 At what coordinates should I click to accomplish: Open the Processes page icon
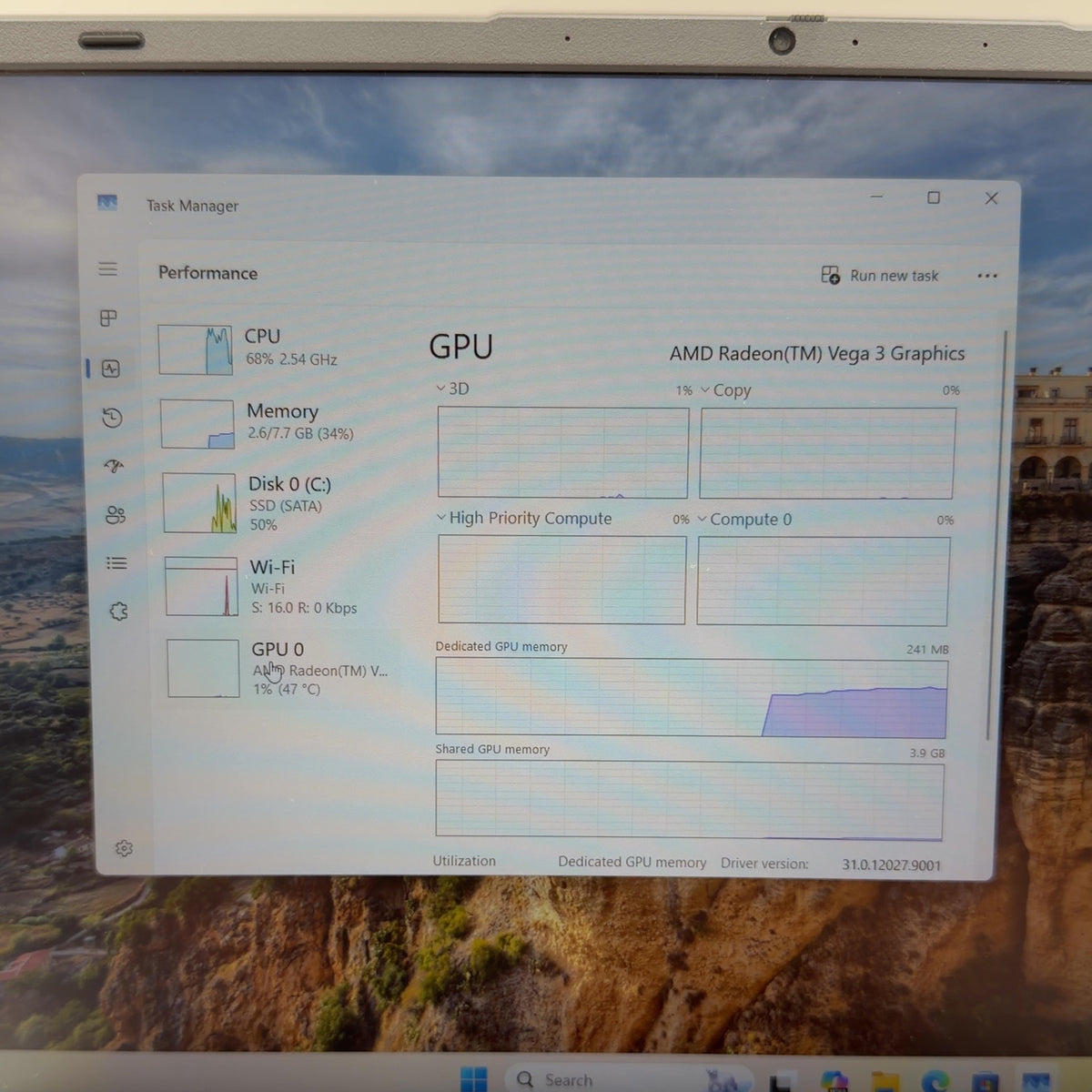point(108,318)
